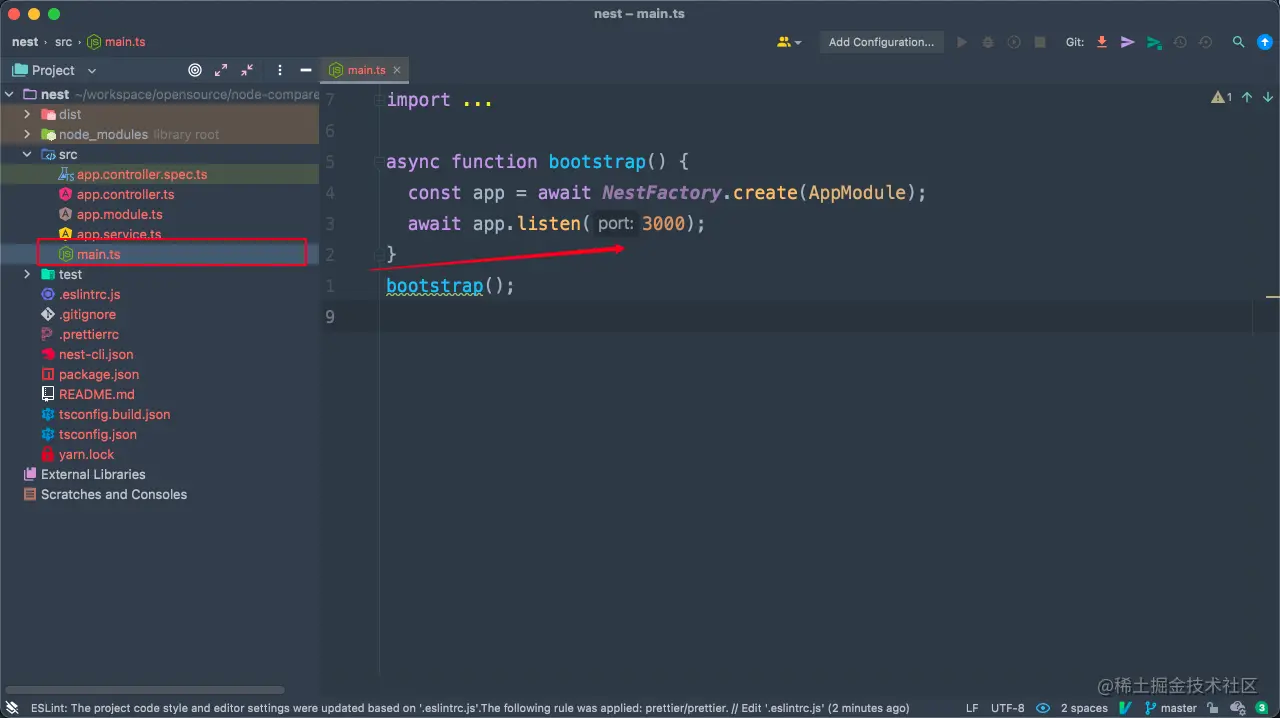
Task: Open README.md file
Action: 96,394
